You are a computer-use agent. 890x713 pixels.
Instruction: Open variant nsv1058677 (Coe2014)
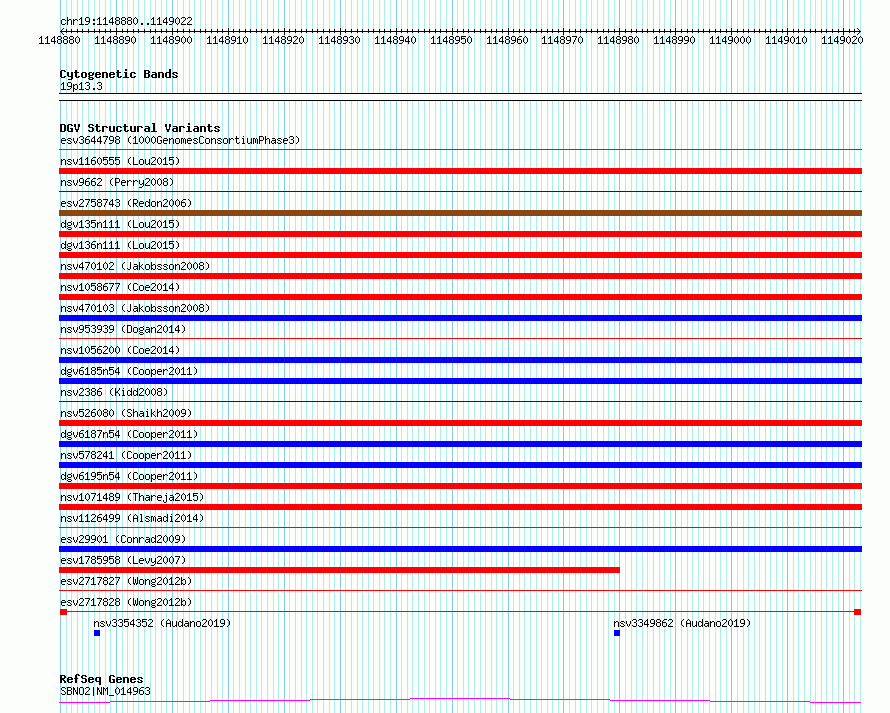120,287
